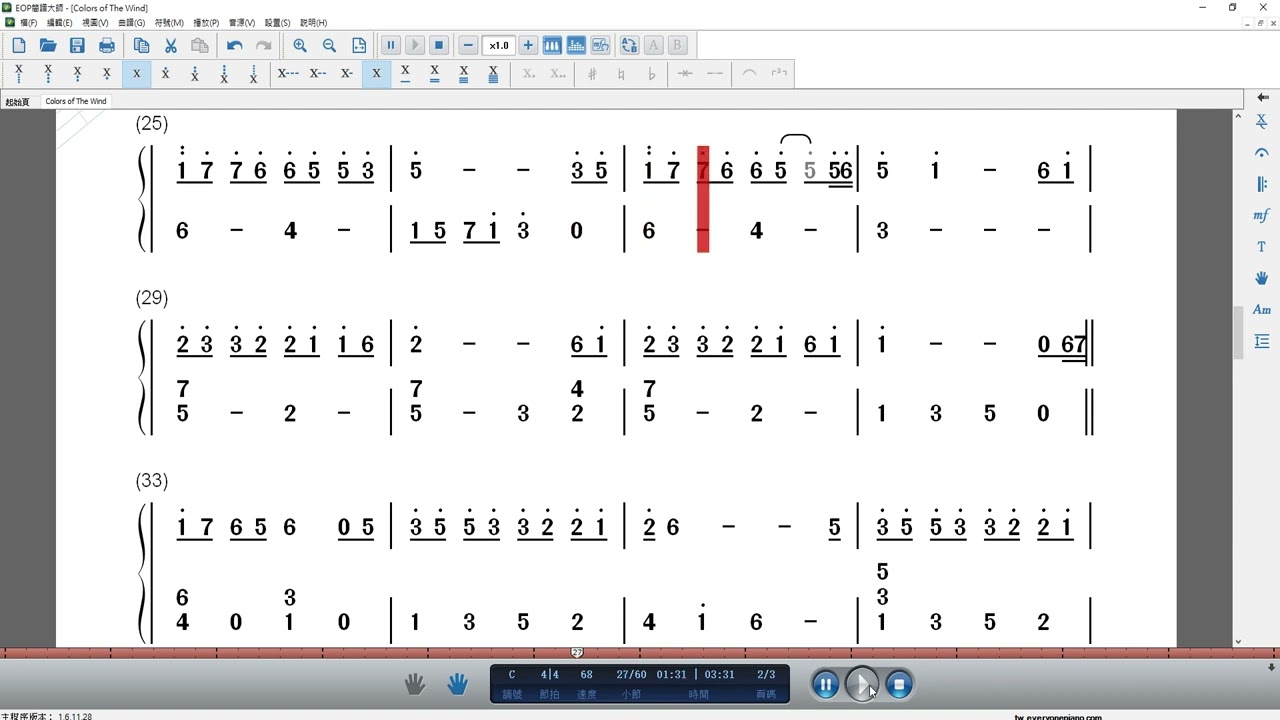Open layout lines tool in right sidebar
The height and width of the screenshot is (720, 1280).
pyautogui.click(x=1262, y=341)
